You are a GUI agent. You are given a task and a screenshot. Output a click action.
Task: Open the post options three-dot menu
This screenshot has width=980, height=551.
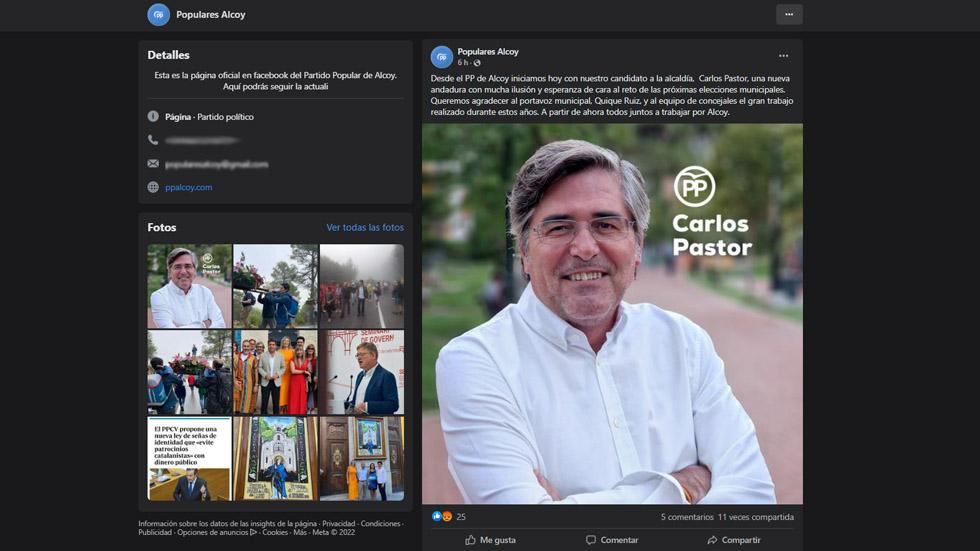(783, 56)
